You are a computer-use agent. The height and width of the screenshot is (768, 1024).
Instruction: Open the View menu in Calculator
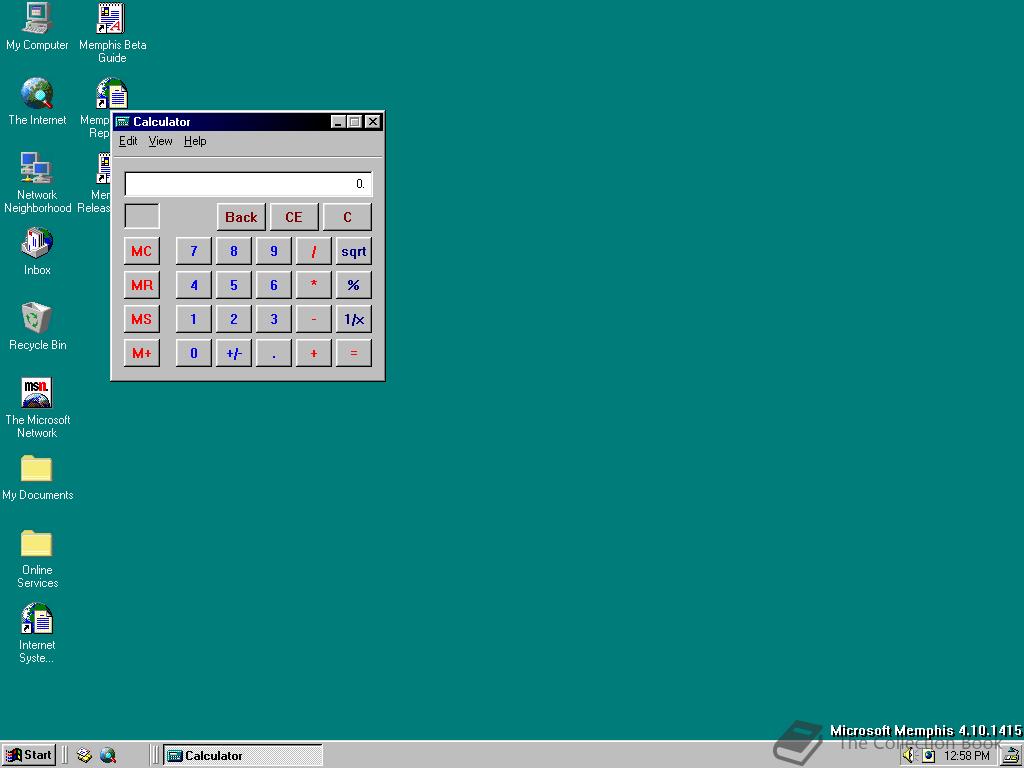(x=160, y=141)
